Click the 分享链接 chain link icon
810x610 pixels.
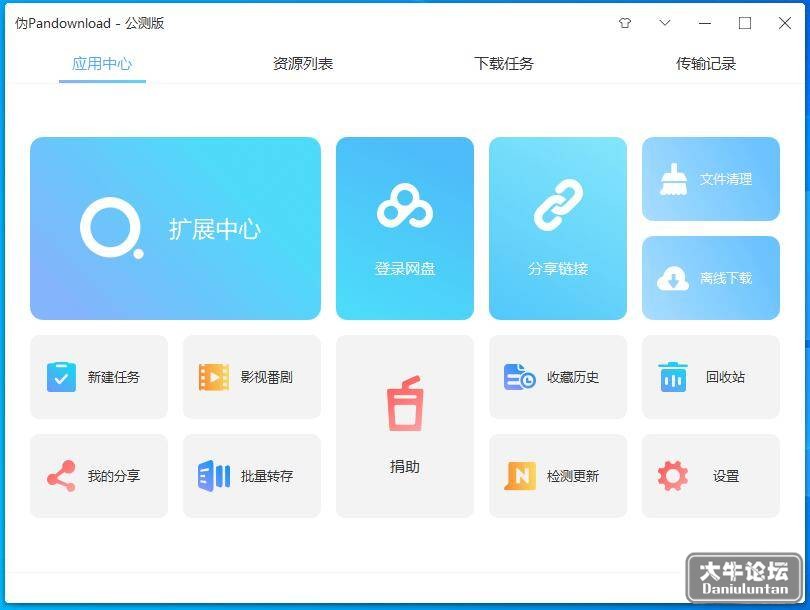(558, 205)
